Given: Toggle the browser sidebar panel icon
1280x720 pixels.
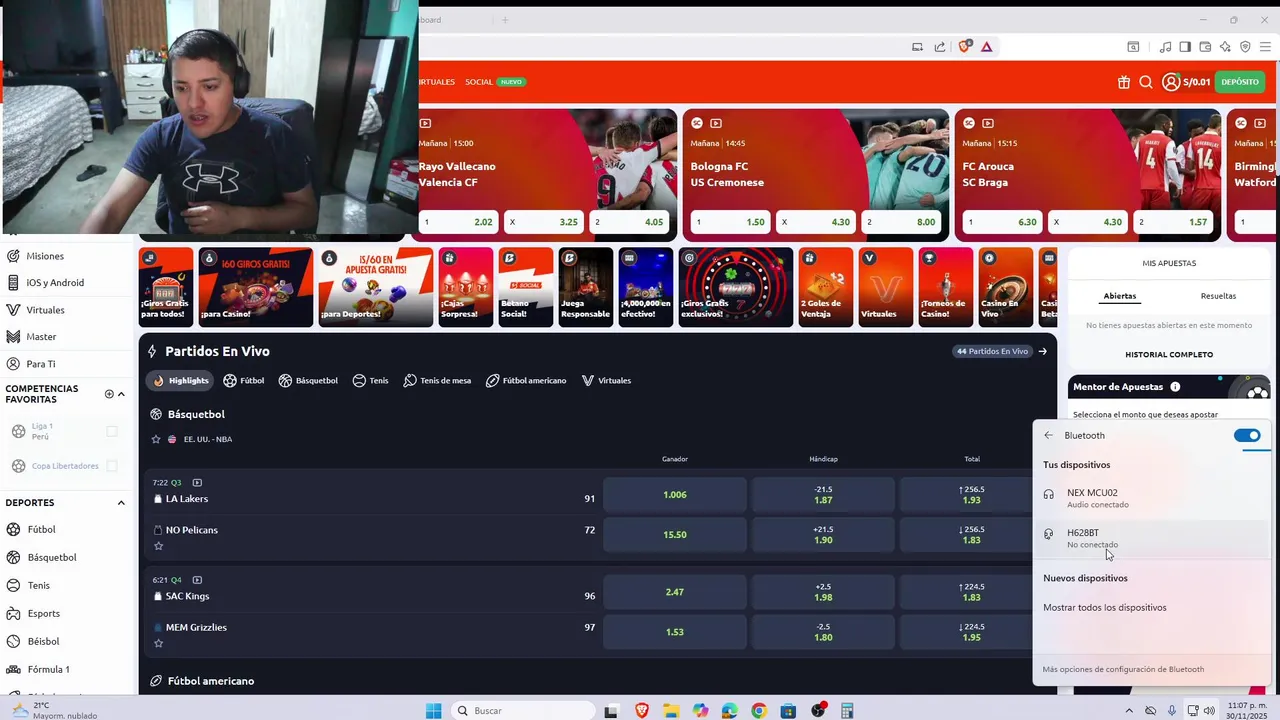Looking at the screenshot, I should [x=1185, y=46].
